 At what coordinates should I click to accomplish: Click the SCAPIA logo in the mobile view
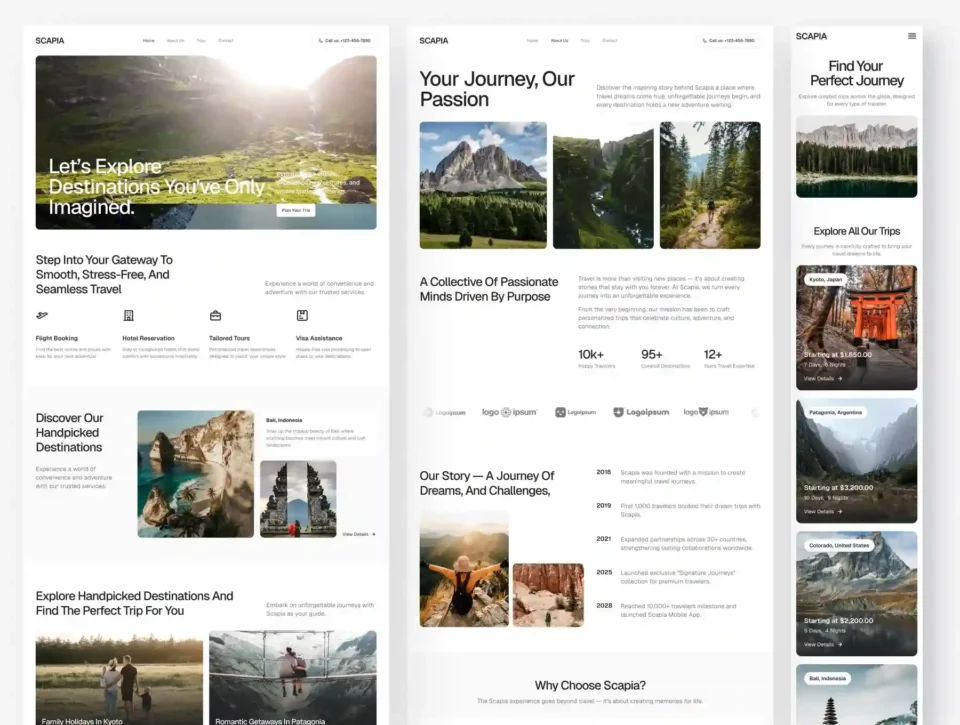pos(811,36)
